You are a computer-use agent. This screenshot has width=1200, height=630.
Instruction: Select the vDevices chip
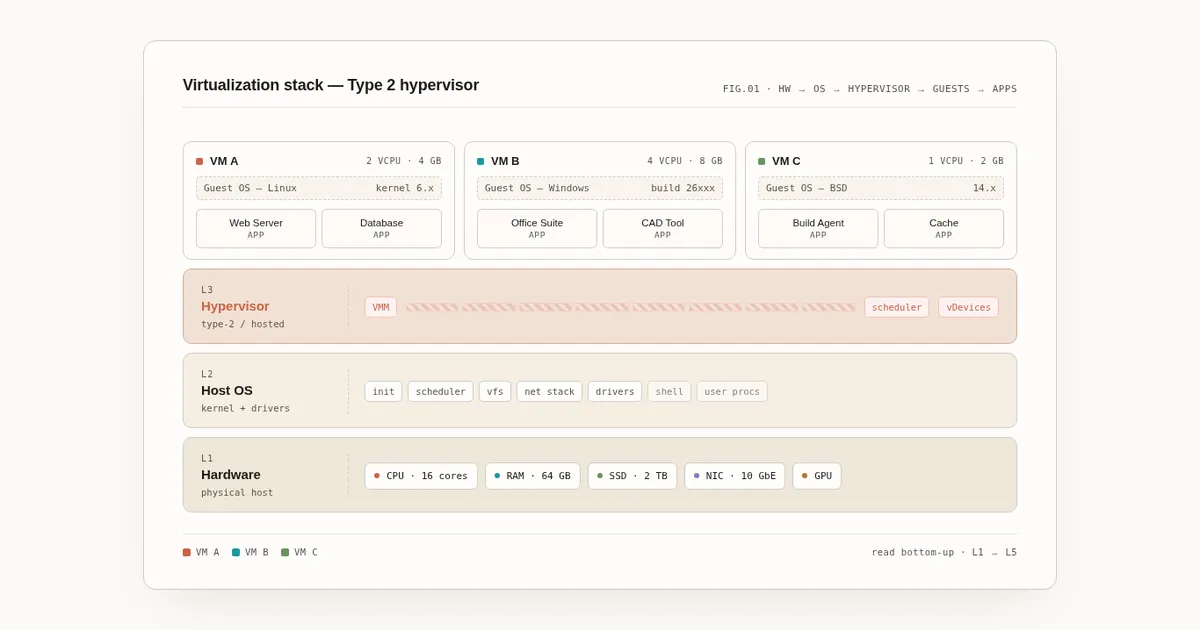click(x=968, y=307)
